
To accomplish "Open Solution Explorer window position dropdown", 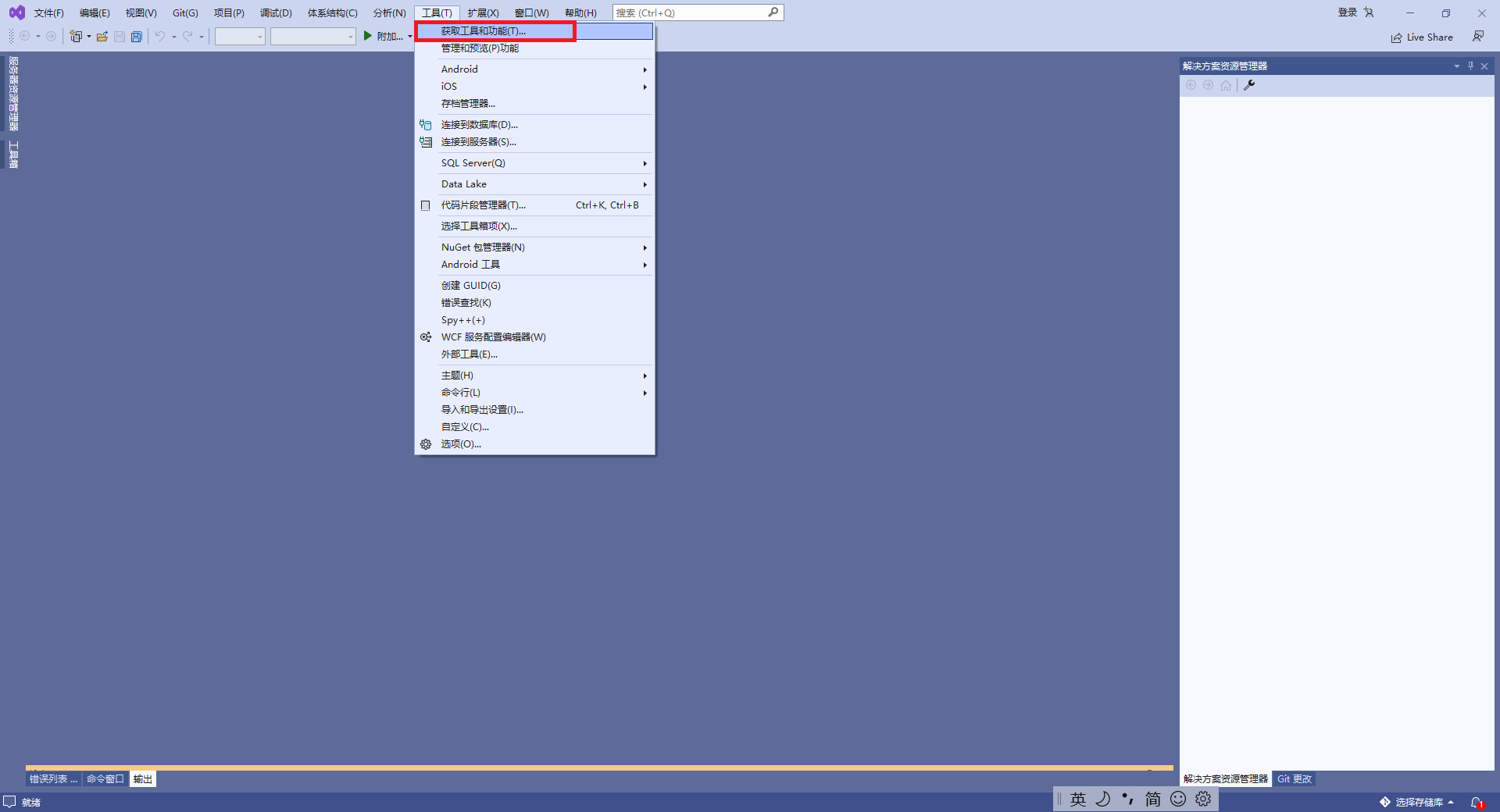I will coord(1456,66).
